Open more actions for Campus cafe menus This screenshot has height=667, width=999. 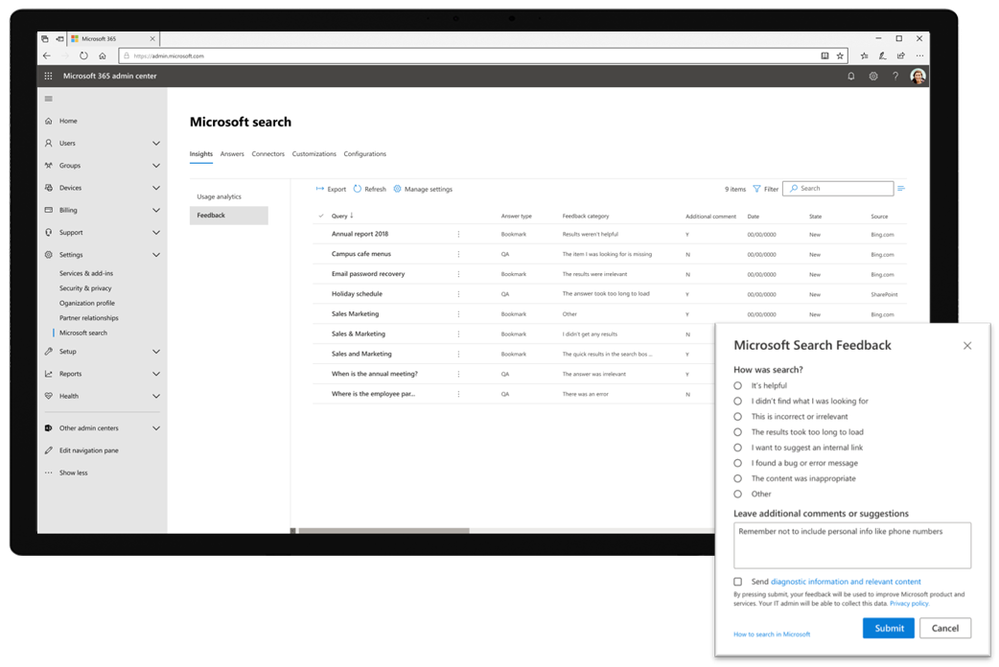point(458,254)
